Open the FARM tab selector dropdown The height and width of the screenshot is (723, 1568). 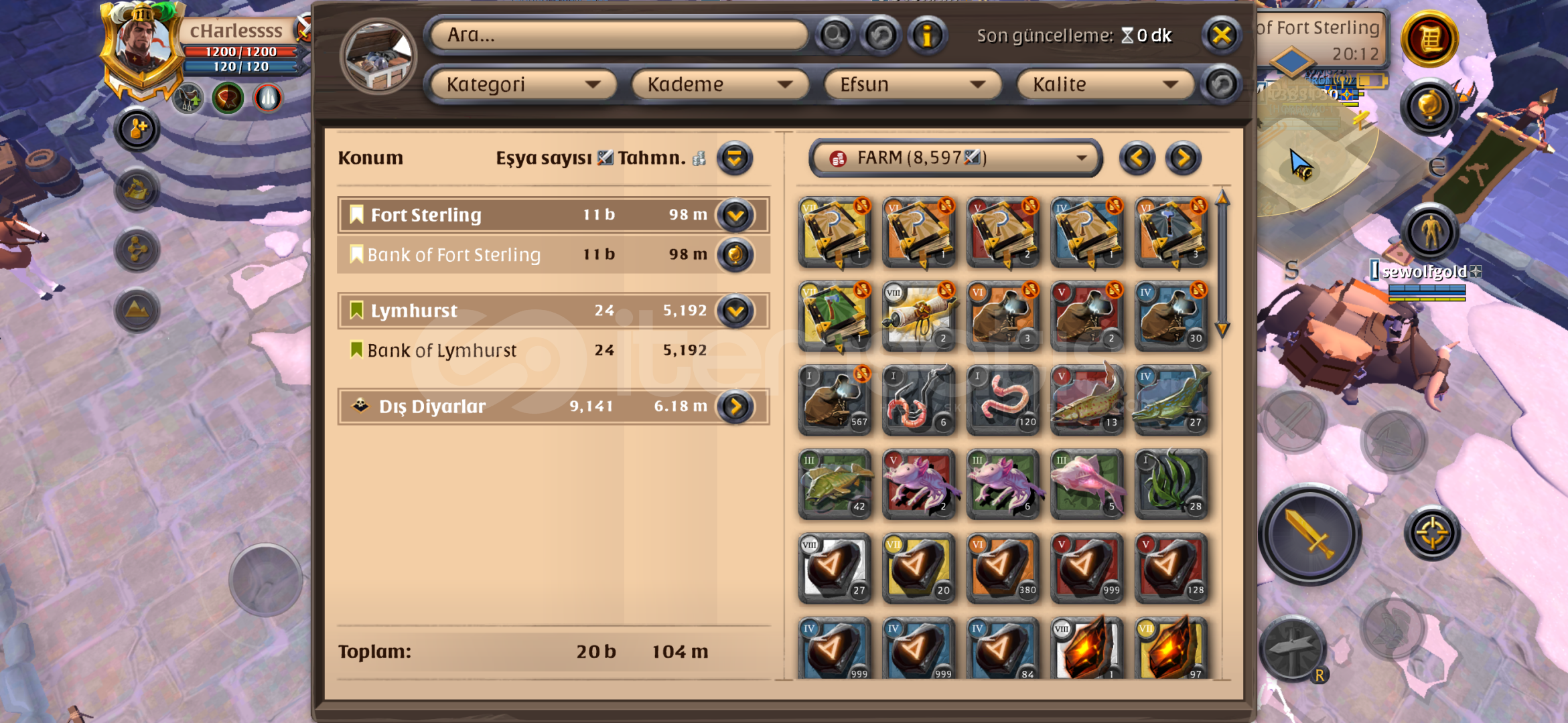click(x=955, y=158)
